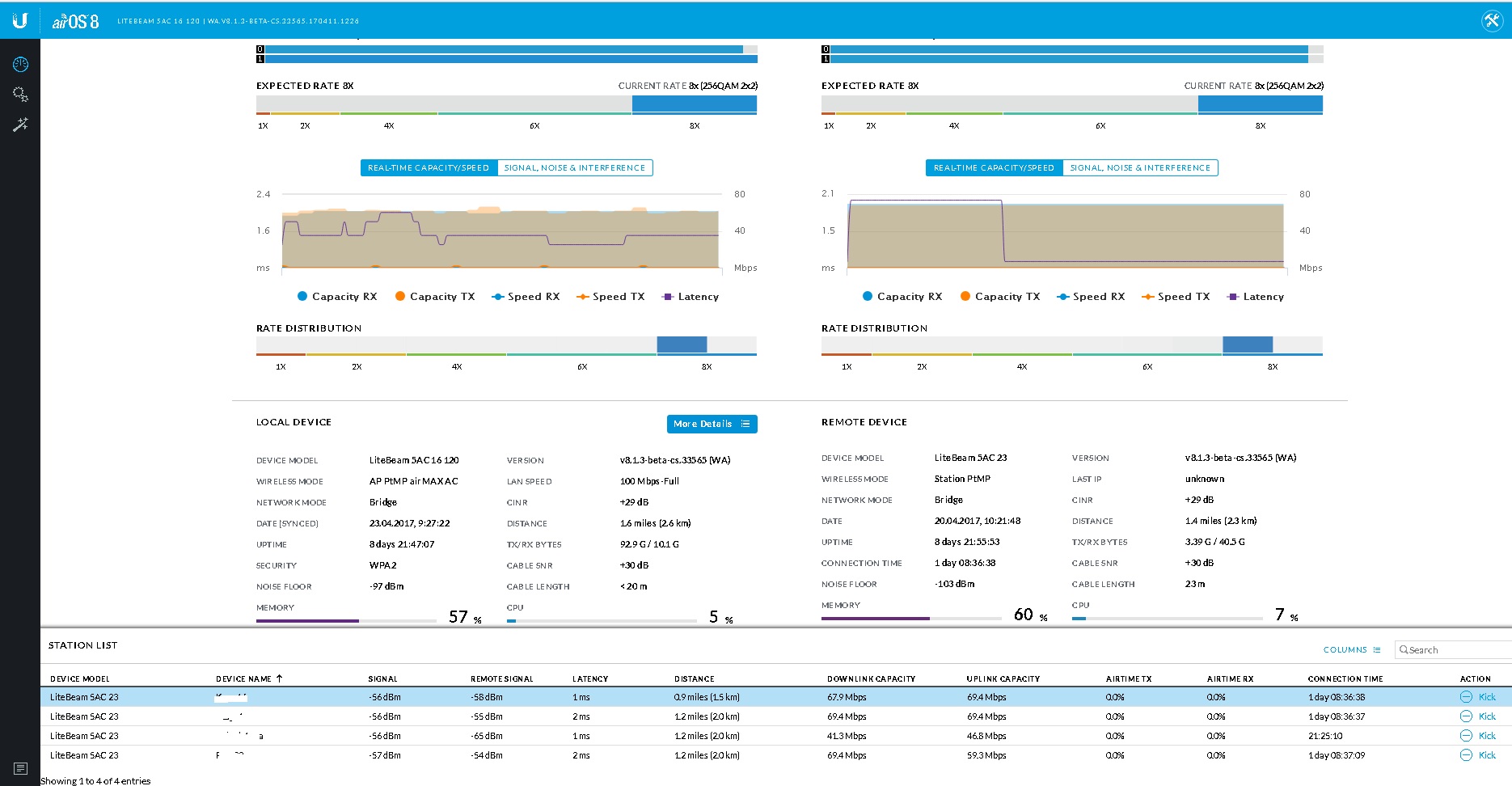Click Kick link for second station
The height and width of the screenshot is (786, 1512).
(1487, 716)
